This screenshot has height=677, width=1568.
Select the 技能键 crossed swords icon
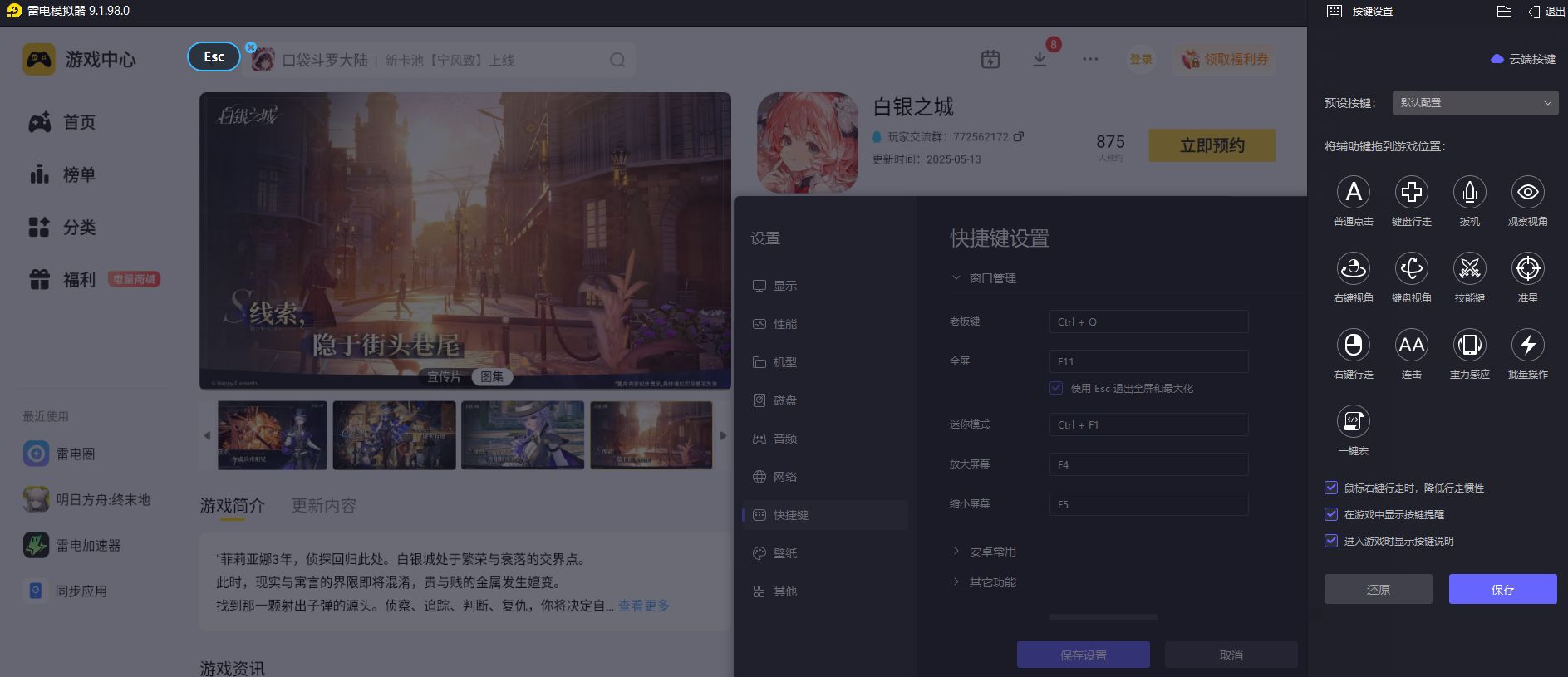tap(1470, 268)
